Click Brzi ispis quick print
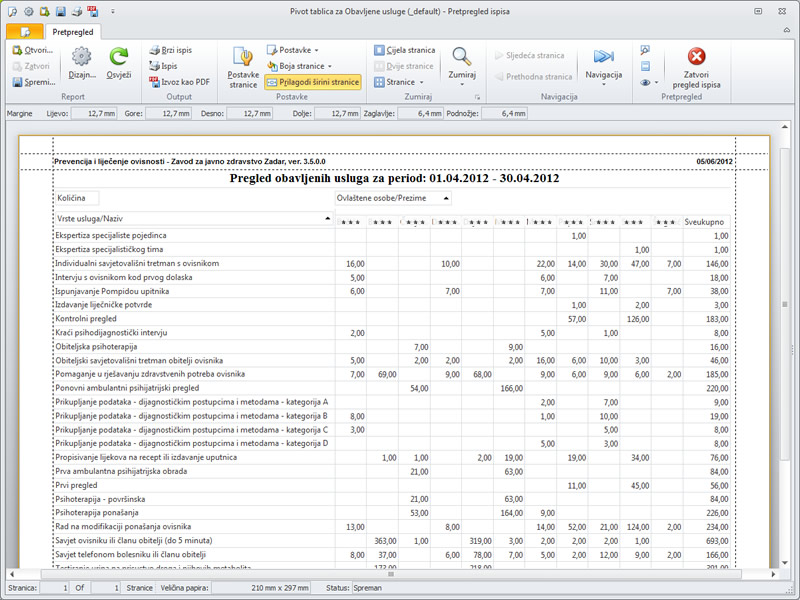Image resolution: width=800 pixels, height=600 pixels. (x=171, y=50)
